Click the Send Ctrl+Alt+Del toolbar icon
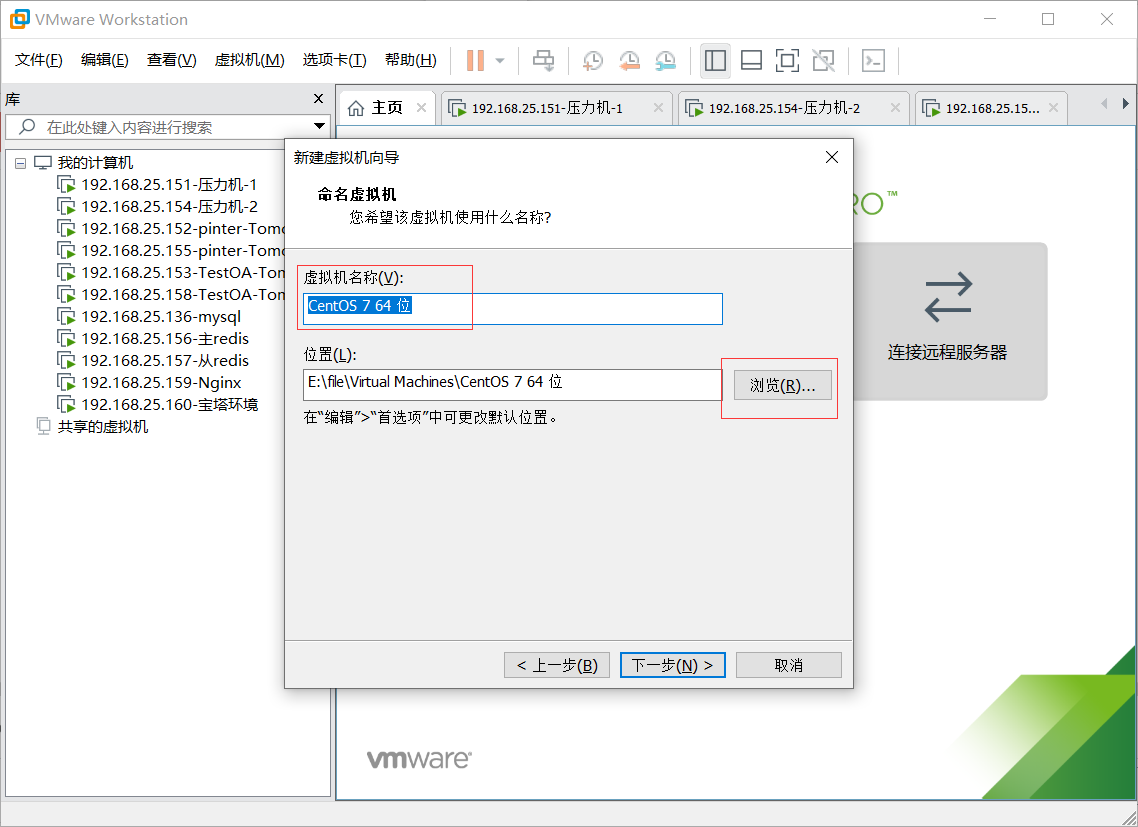 click(544, 60)
